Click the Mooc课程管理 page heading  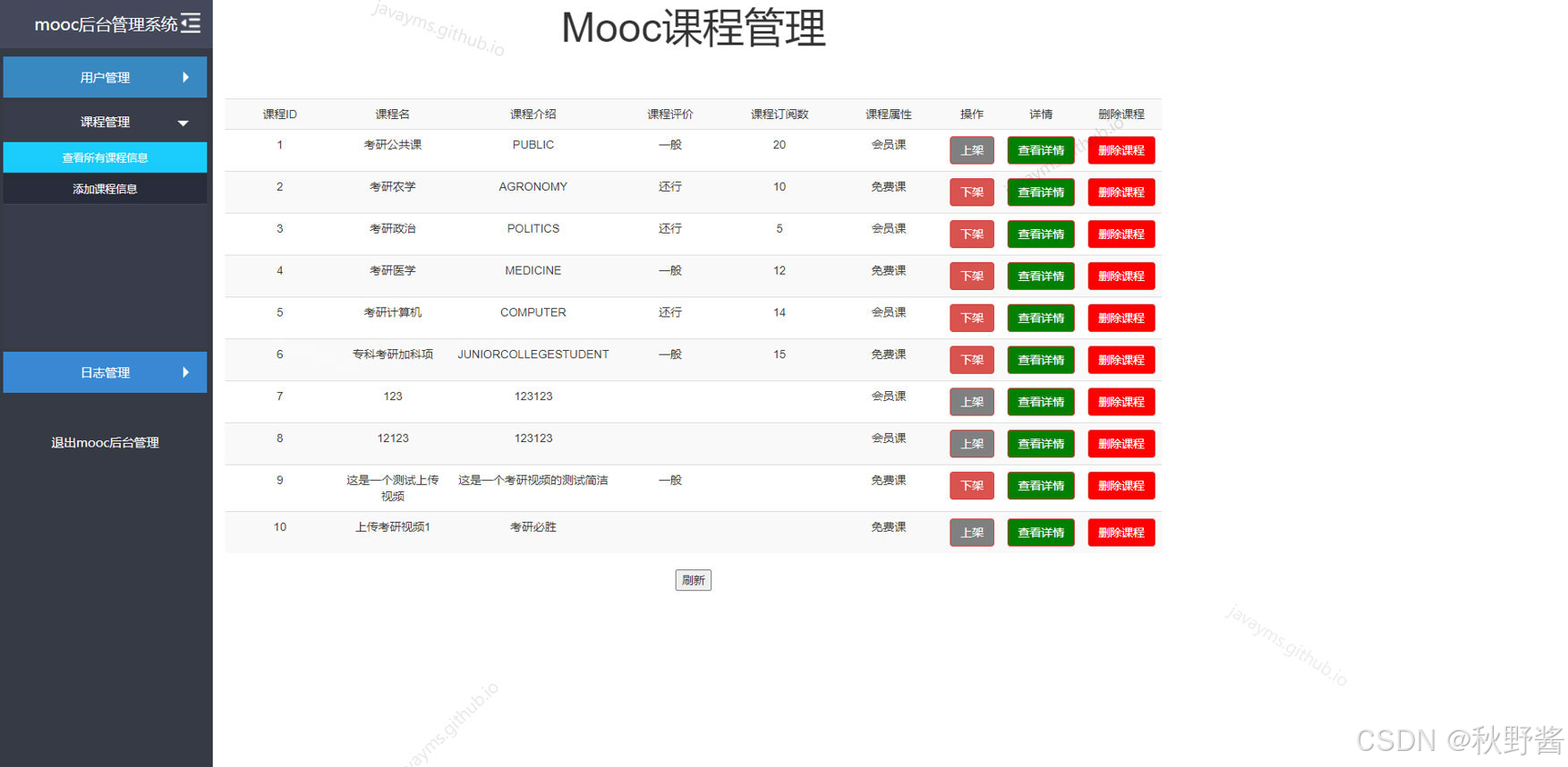tap(694, 28)
